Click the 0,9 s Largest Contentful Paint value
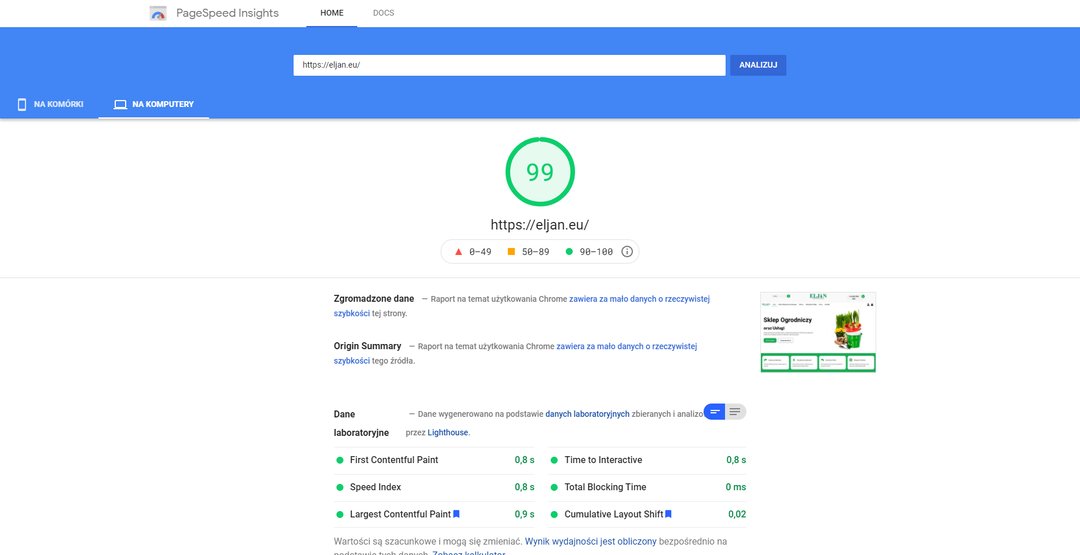The width and height of the screenshot is (1080, 555). [524, 514]
